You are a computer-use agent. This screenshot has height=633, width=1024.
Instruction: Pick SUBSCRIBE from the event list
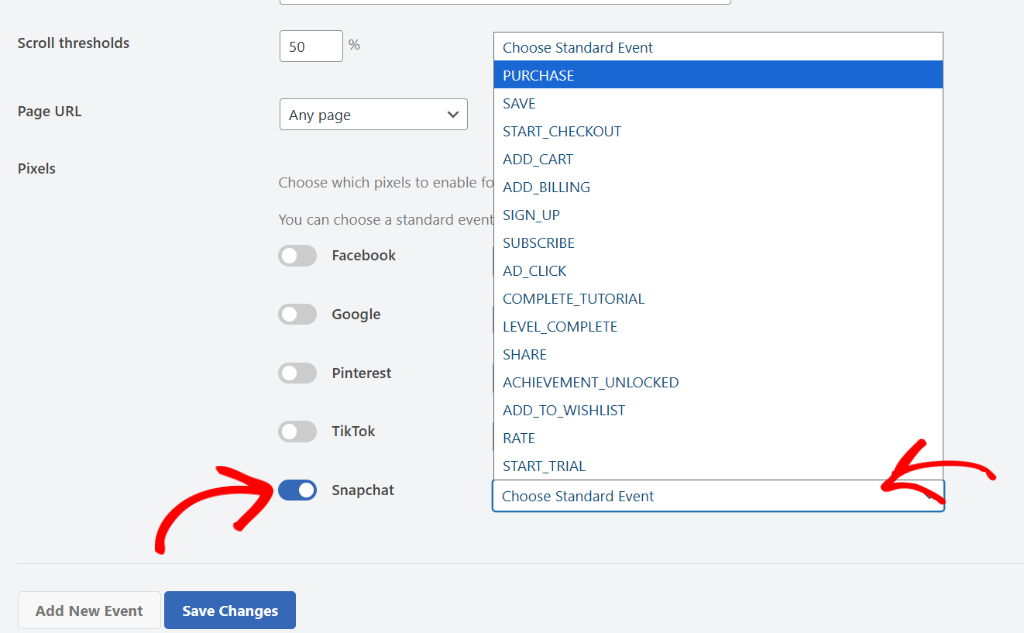pos(538,243)
